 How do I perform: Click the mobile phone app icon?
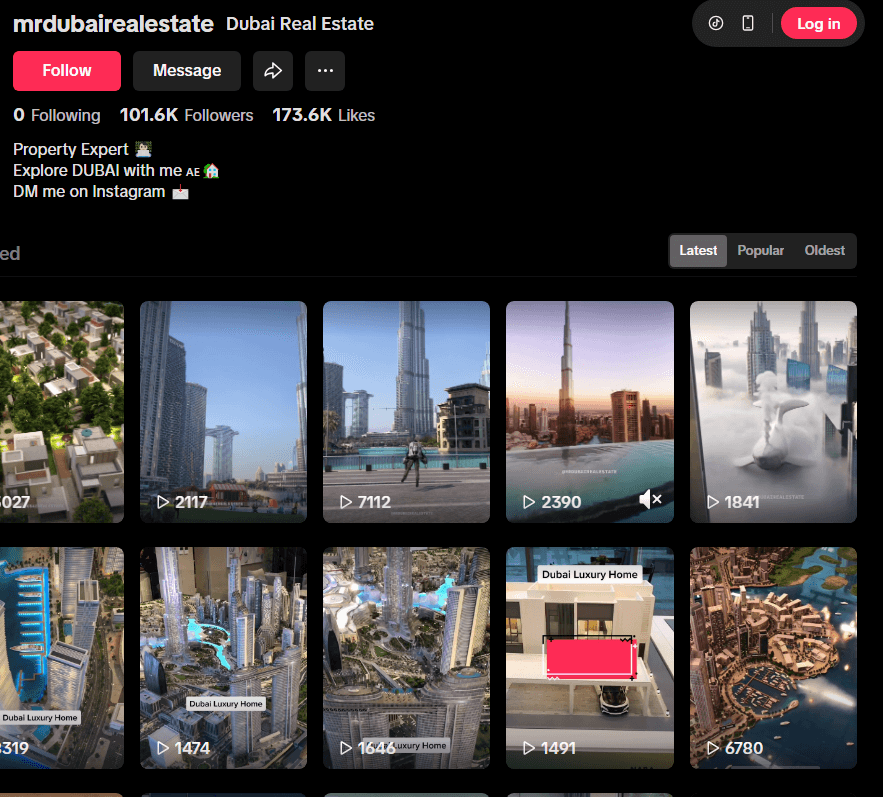(748, 23)
